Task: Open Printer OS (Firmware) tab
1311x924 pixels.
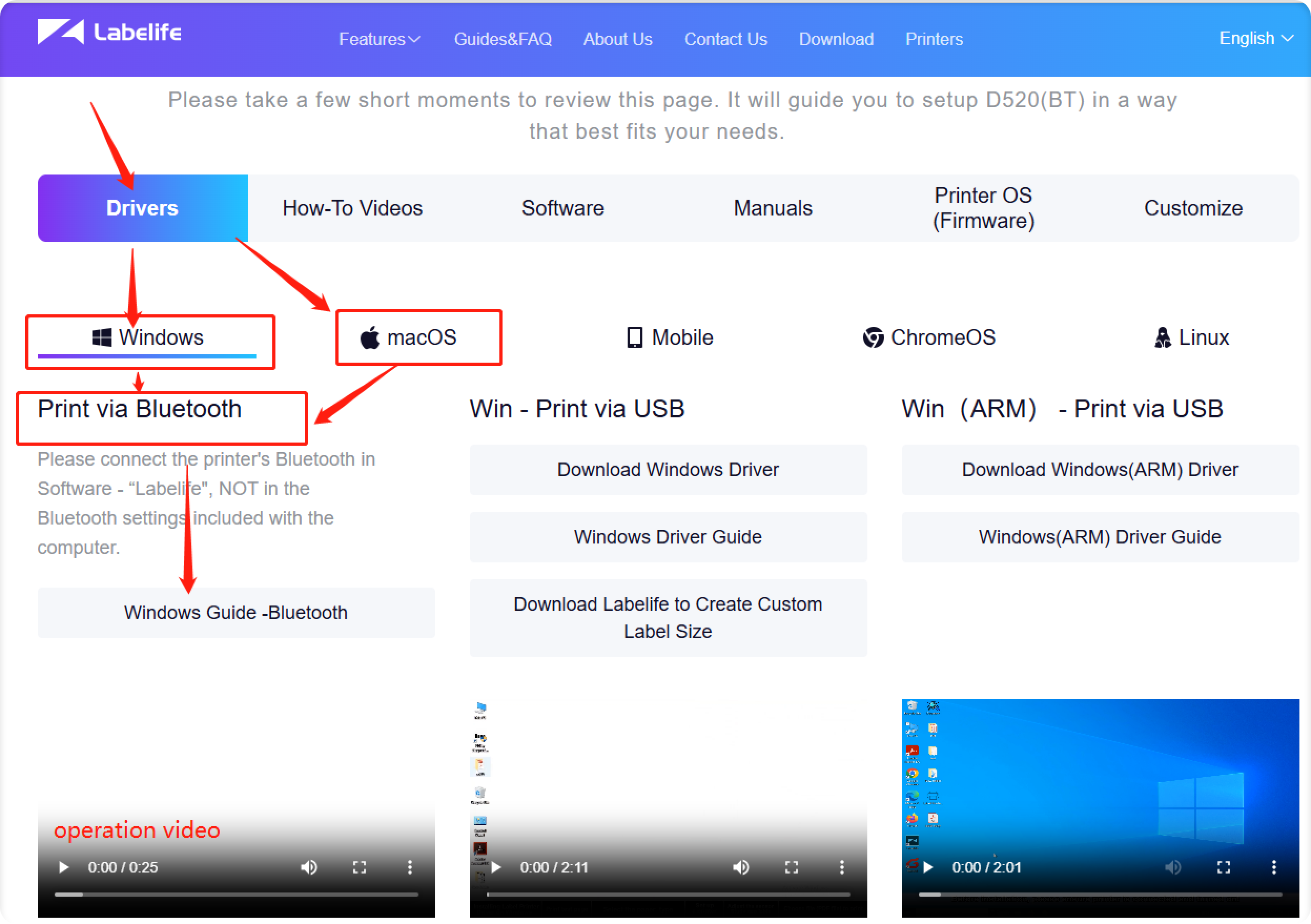Action: [x=983, y=209]
